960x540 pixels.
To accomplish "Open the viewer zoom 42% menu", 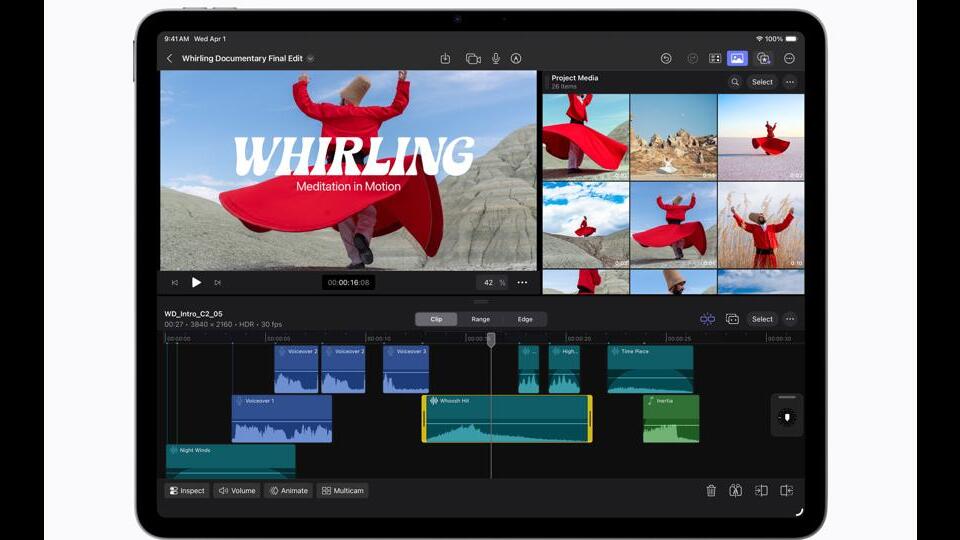I will 492,283.
